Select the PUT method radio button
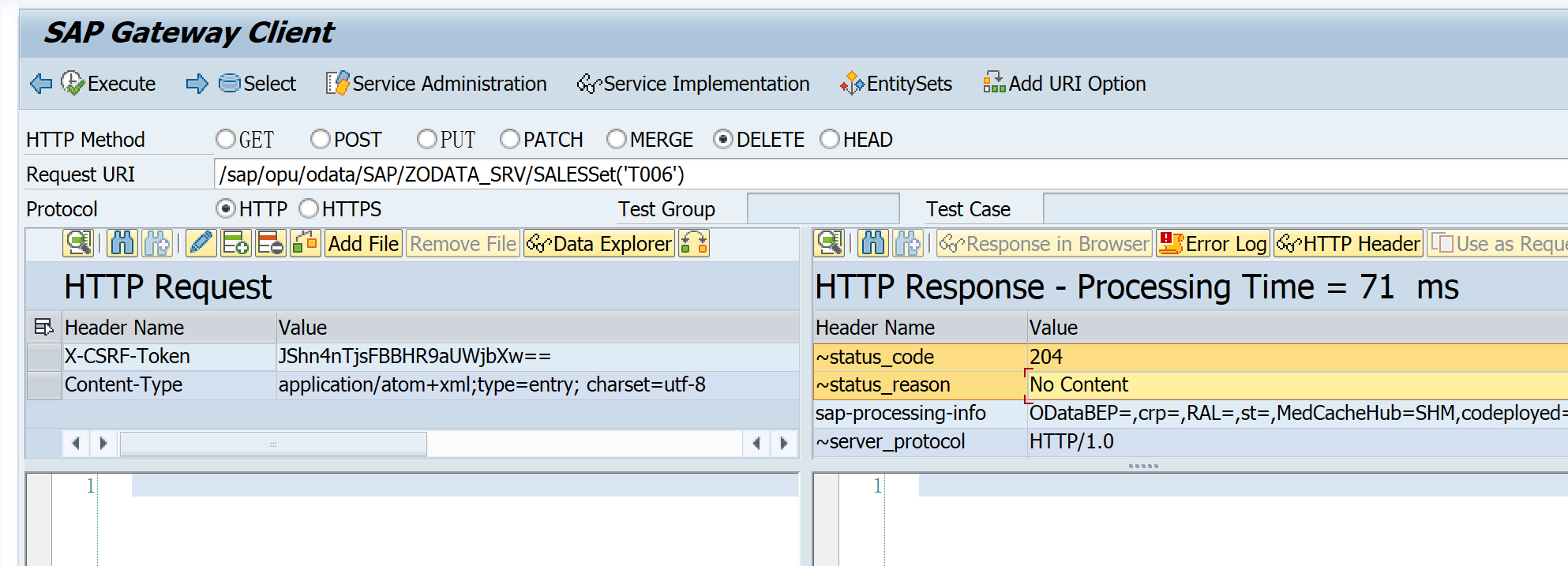This screenshot has height=566, width=1568. click(x=427, y=140)
